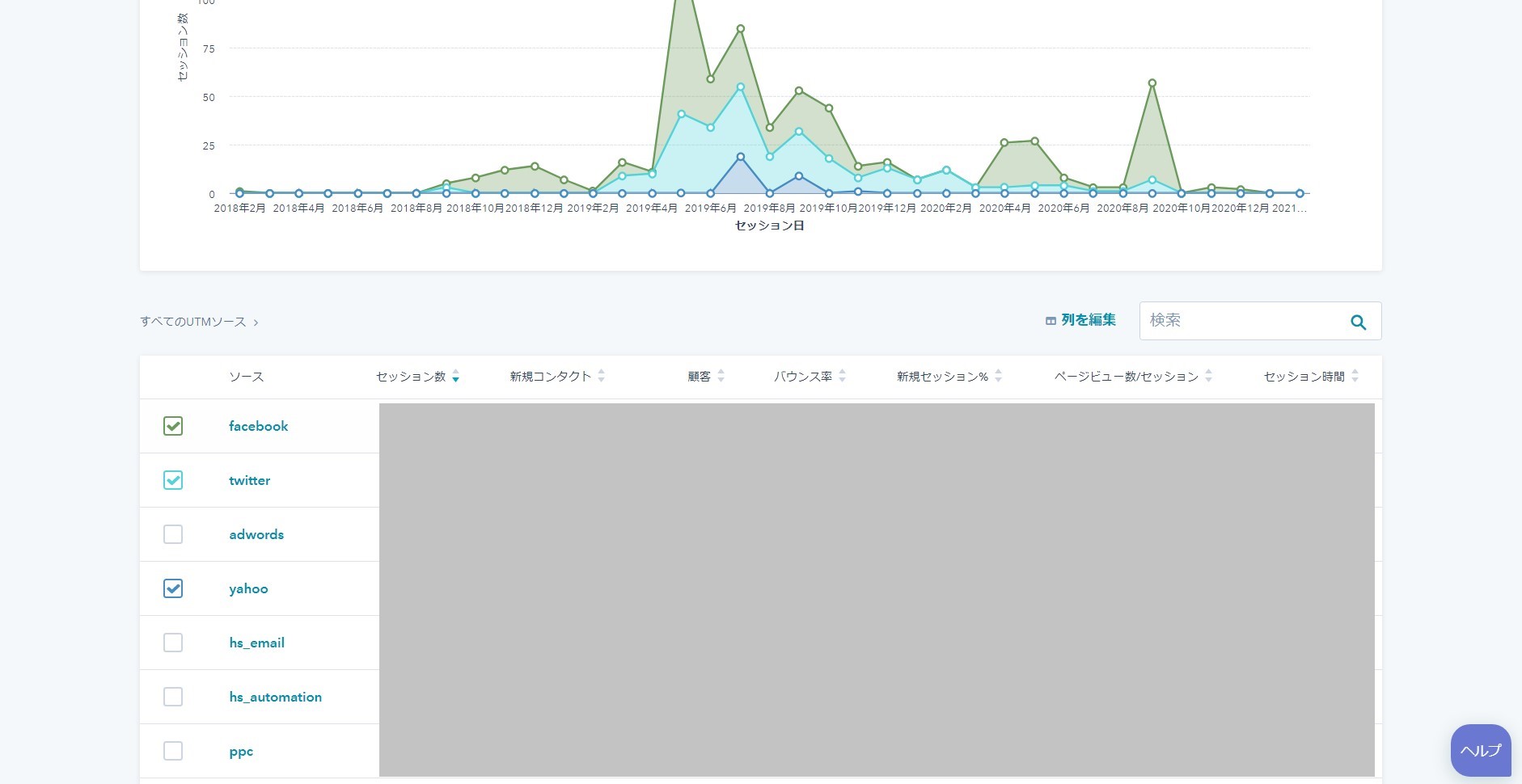Open the yahoo source link
This screenshot has width=1522, height=784.
248,588
